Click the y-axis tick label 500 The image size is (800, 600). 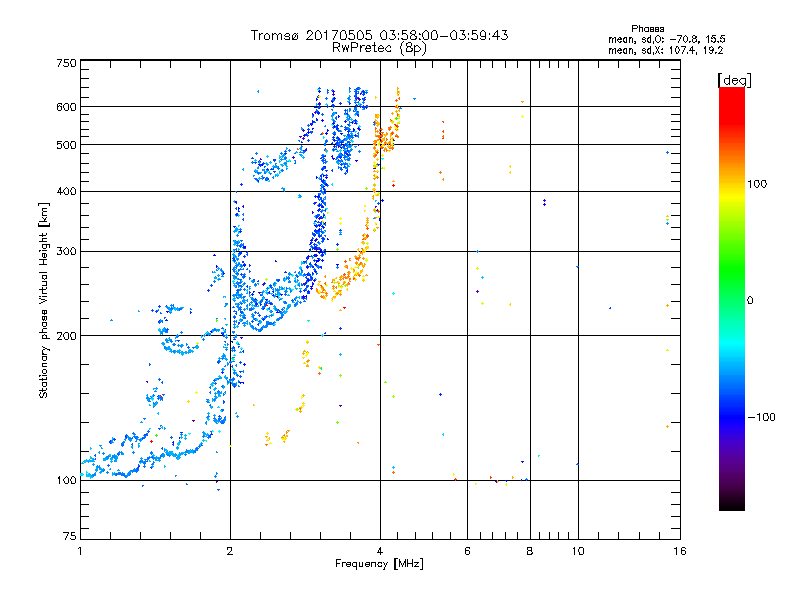click(x=66, y=145)
